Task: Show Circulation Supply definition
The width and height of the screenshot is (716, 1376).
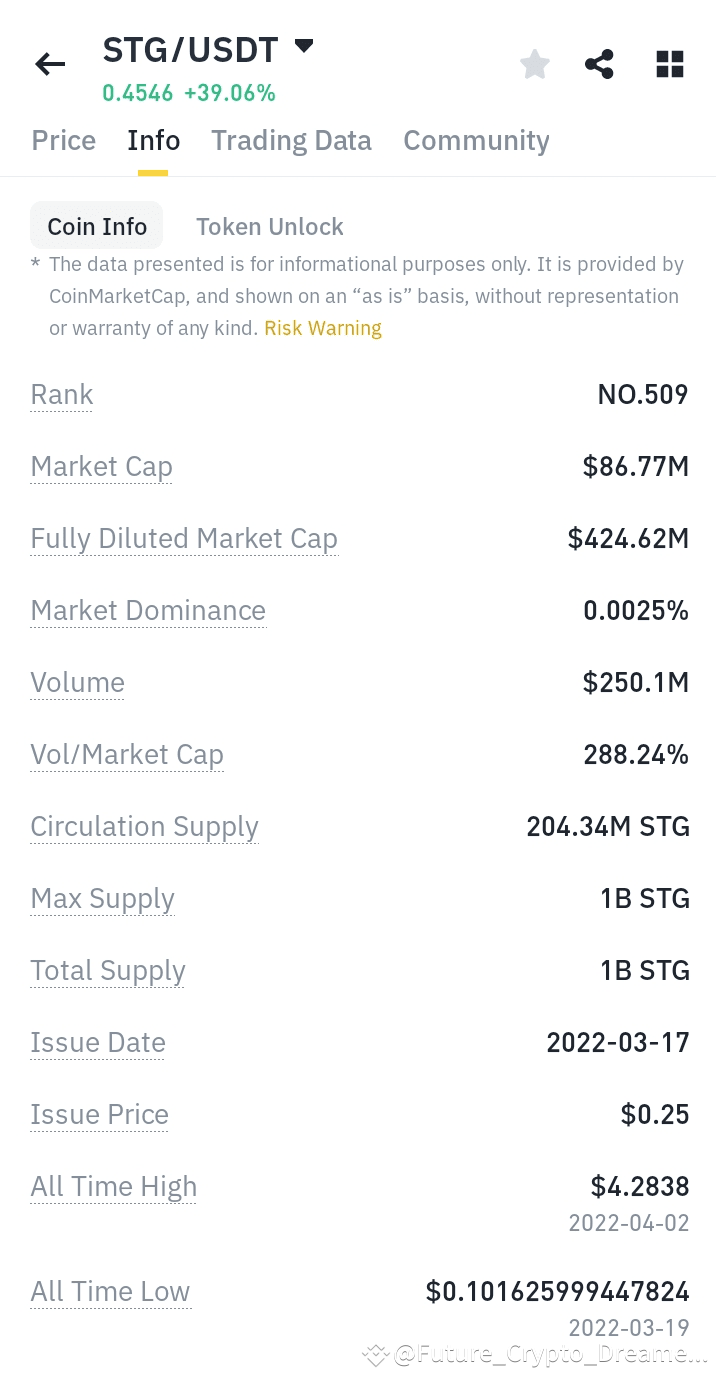Action: tap(144, 827)
